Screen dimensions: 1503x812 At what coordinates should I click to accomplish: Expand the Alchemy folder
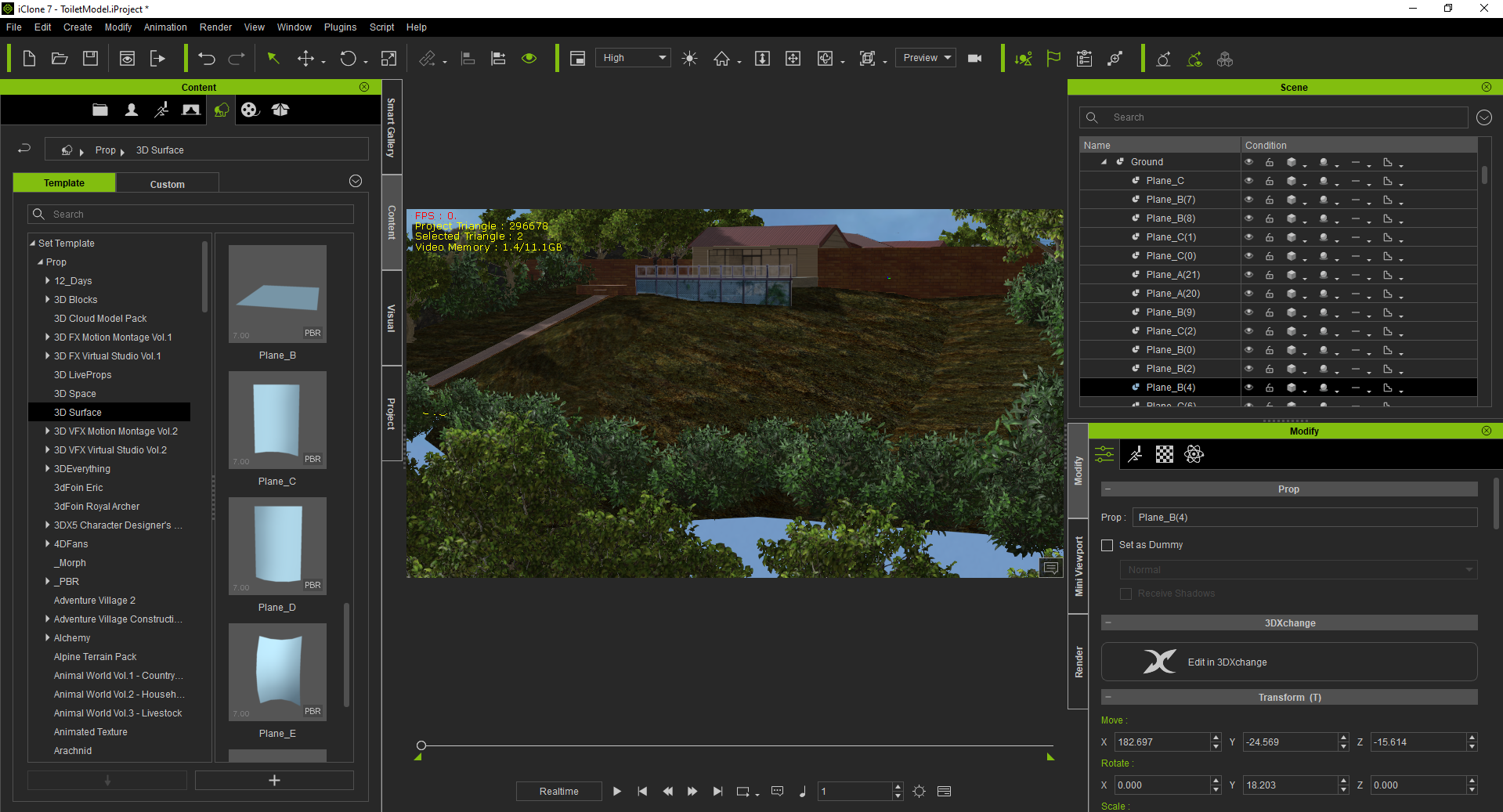tap(47, 637)
